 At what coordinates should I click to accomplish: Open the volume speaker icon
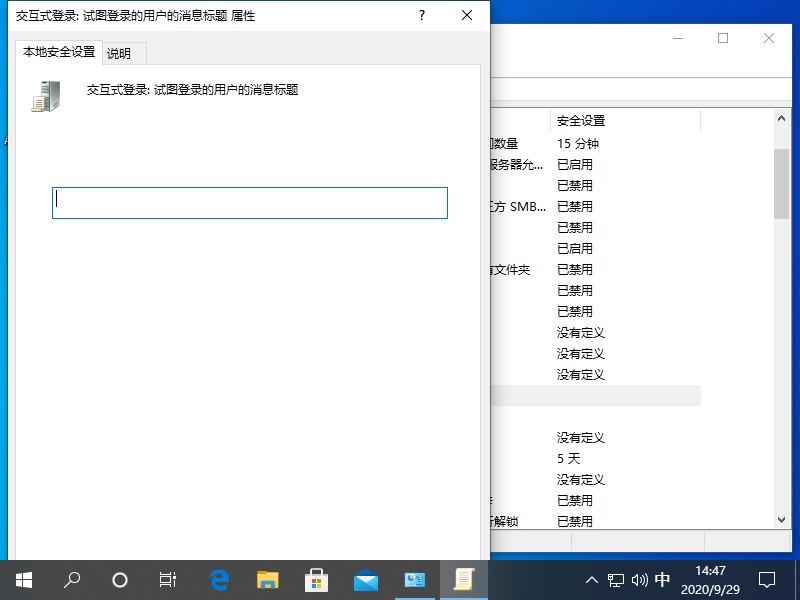coord(639,580)
